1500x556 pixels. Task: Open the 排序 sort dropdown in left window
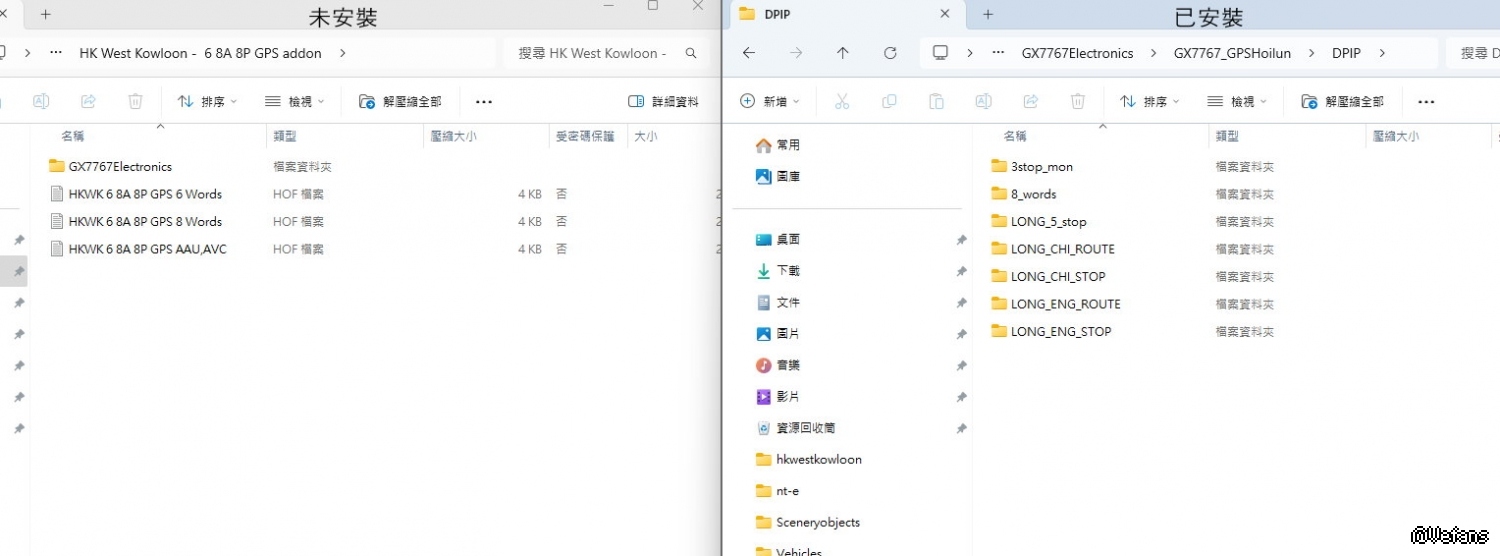(207, 101)
